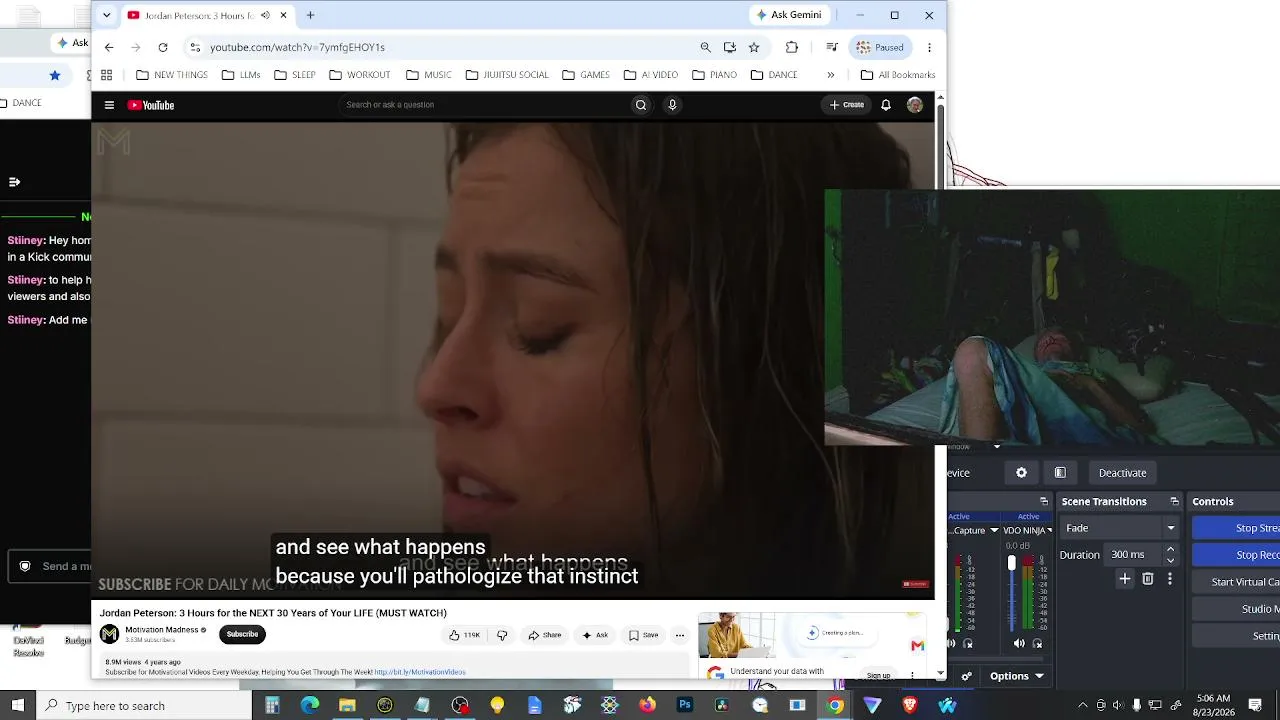Click the Chrome back arrow
The width and height of the screenshot is (1280, 720).
pos(109,47)
